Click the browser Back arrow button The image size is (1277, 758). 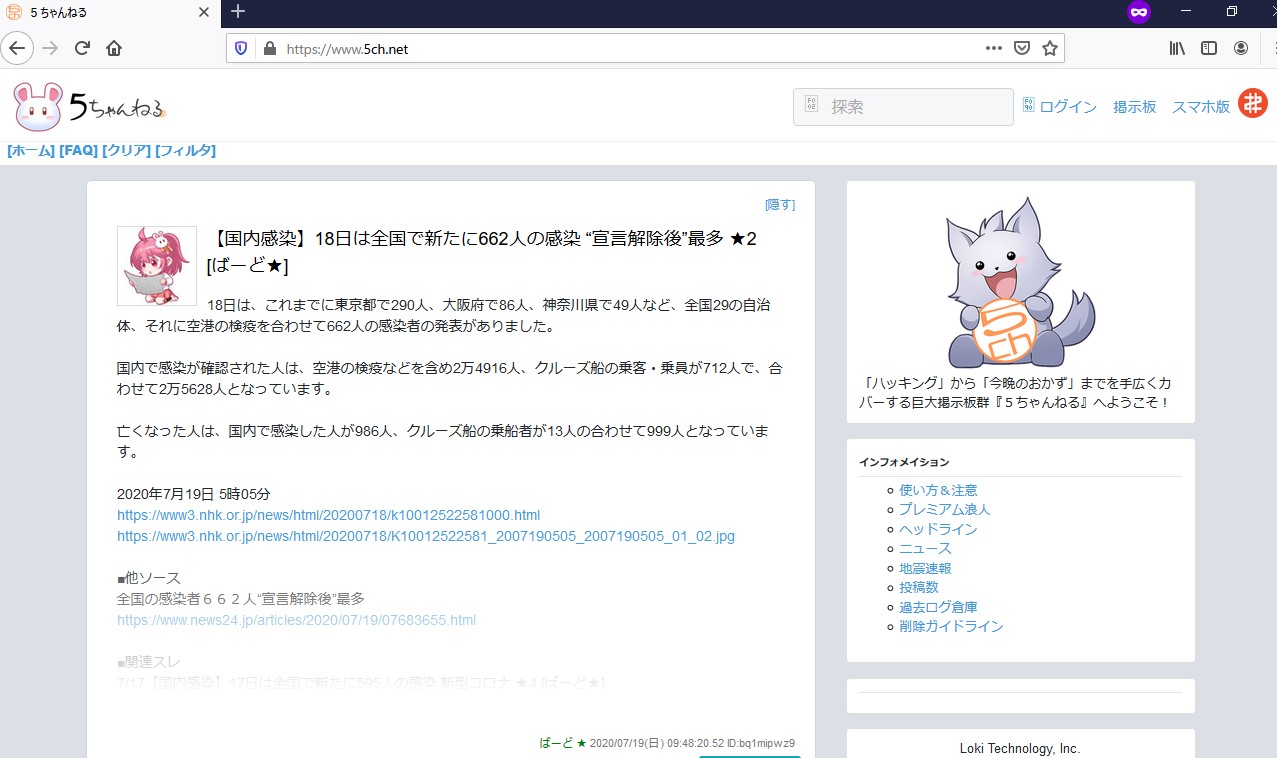[18, 48]
